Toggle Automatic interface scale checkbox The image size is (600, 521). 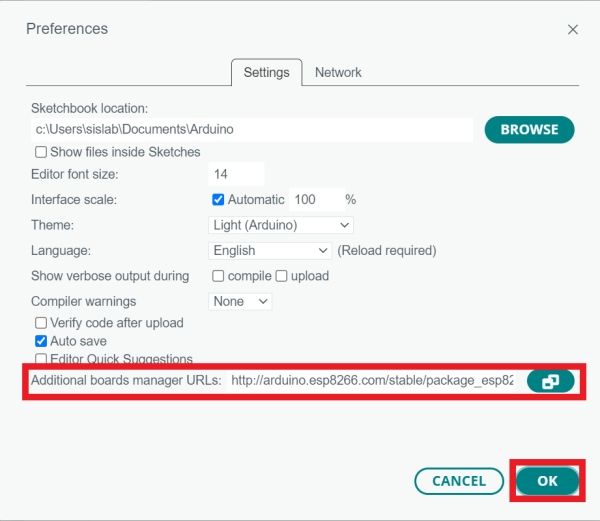click(x=218, y=199)
